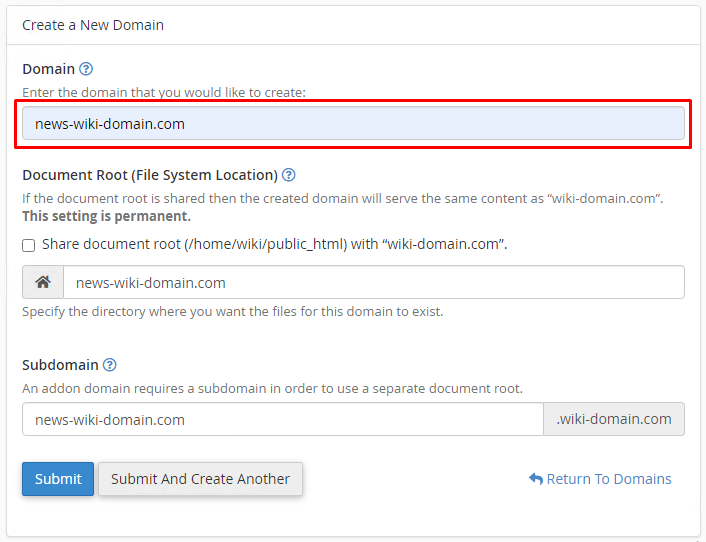
Task: Click Submit And Create Another
Action: pos(200,479)
